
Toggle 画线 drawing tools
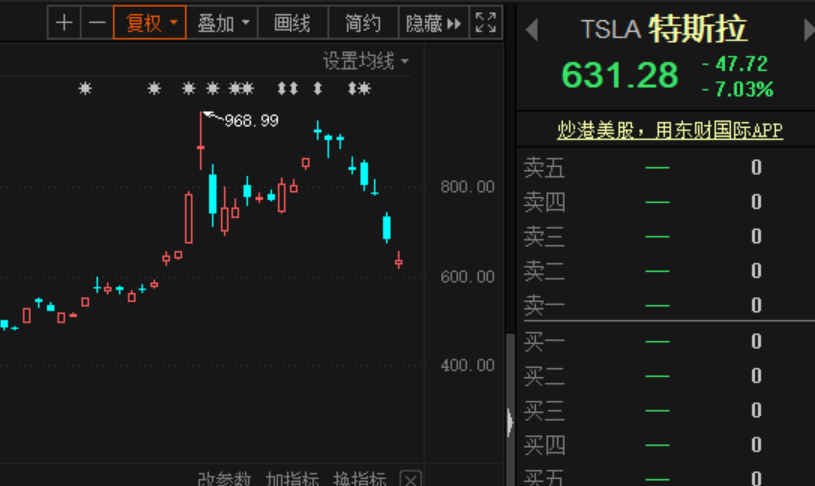coord(292,22)
